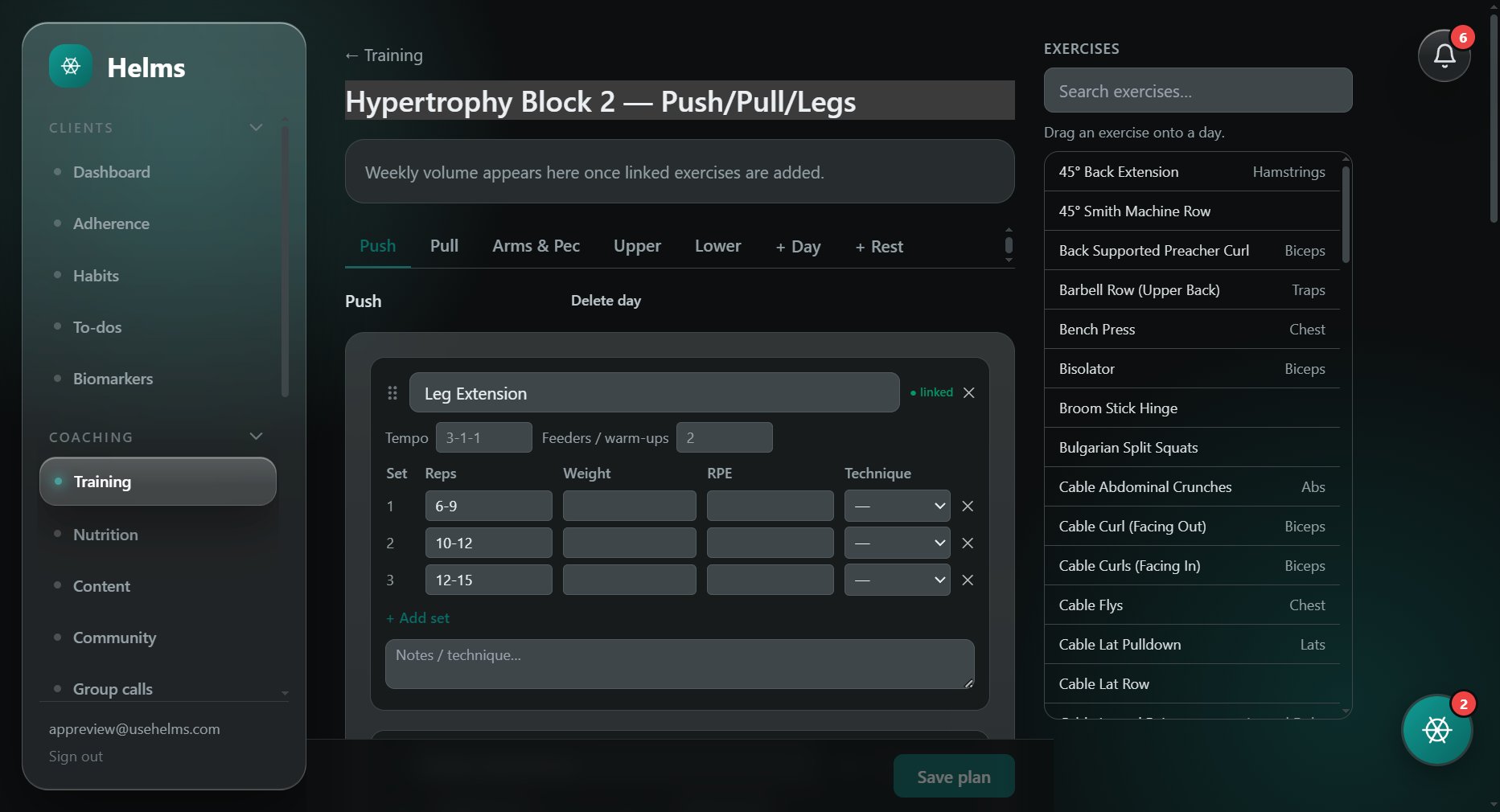Open Technique dropdown for set 3
Screen dimensions: 1500x812
tap(897, 580)
